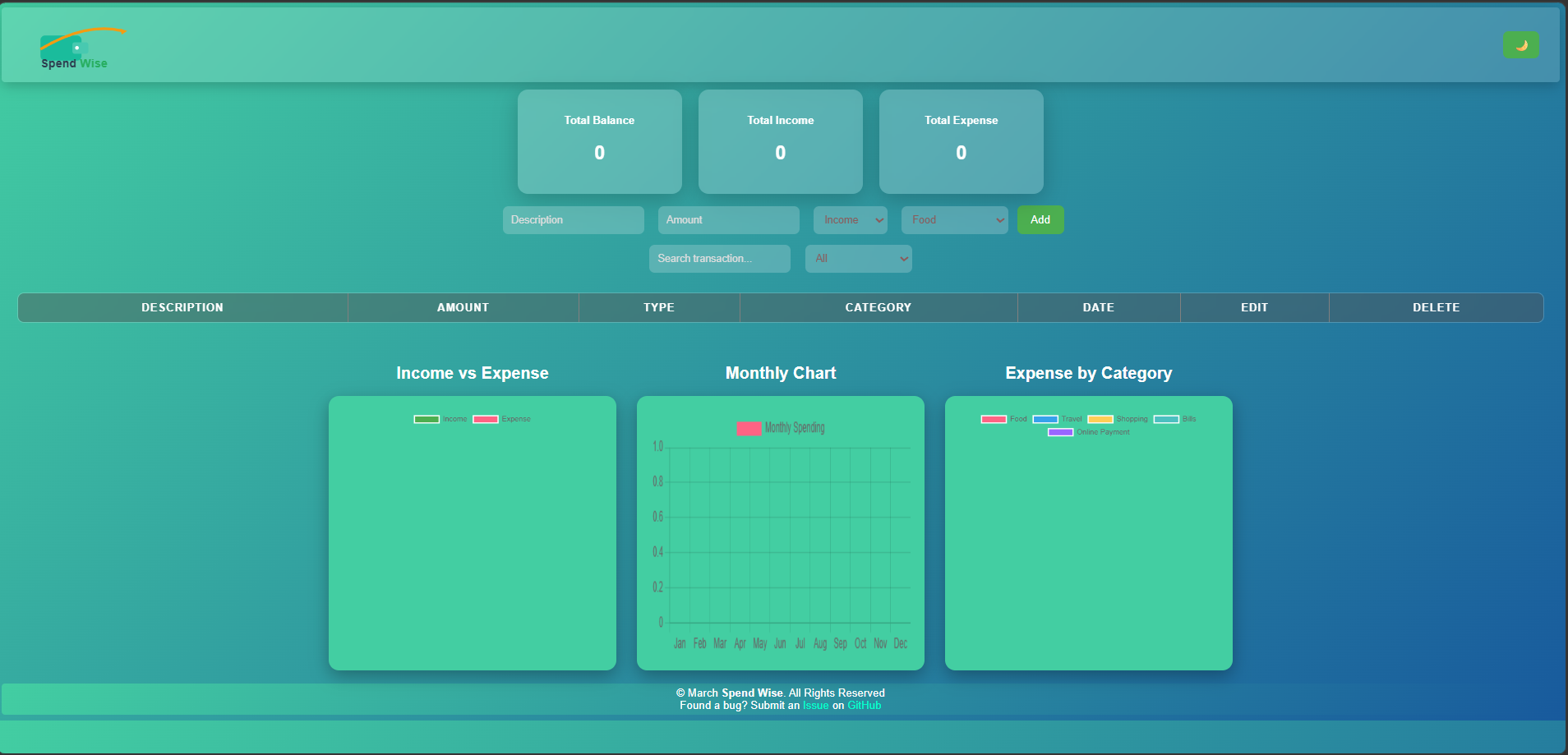This screenshot has height=755, width=1568.
Task: Open the Issue link in footer
Action: click(x=815, y=706)
